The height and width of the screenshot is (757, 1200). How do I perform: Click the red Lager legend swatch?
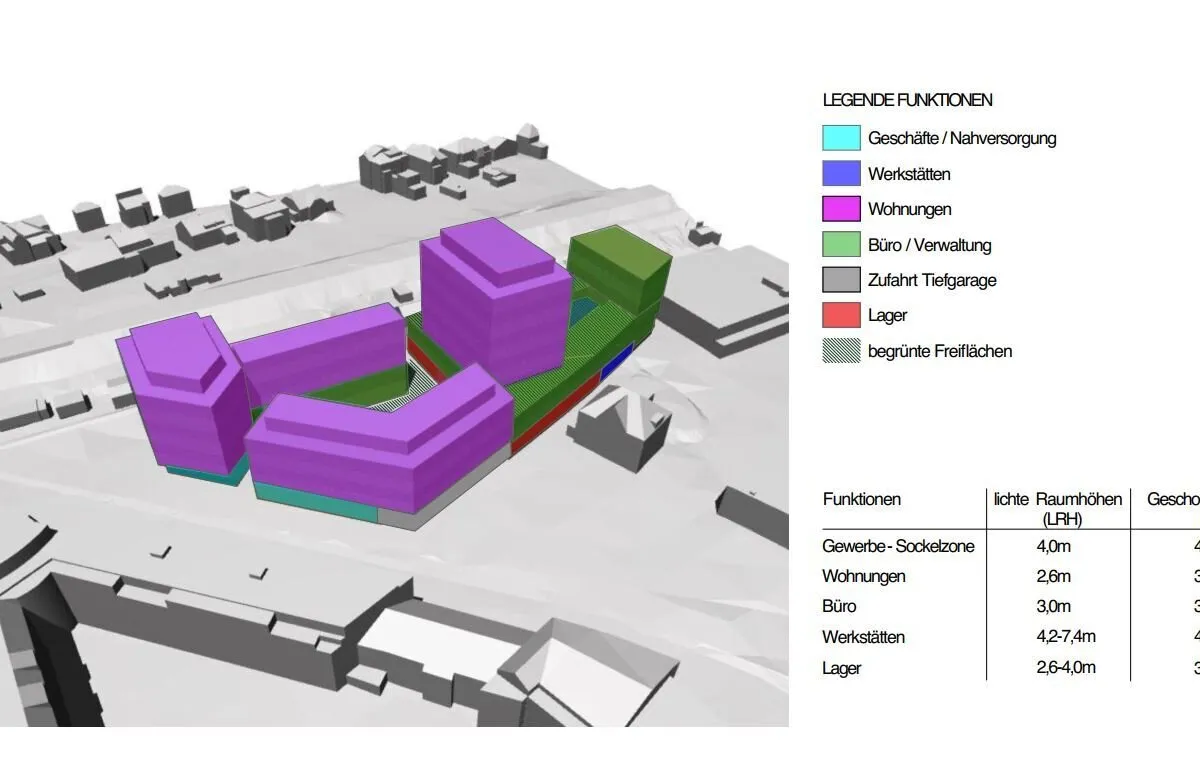[841, 315]
